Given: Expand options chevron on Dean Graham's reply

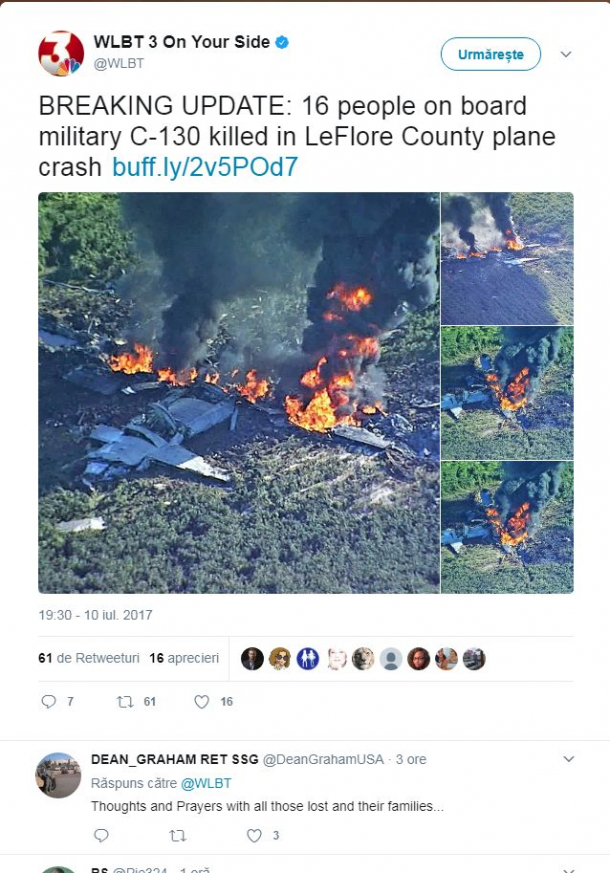Looking at the screenshot, I should coord(568,759).
